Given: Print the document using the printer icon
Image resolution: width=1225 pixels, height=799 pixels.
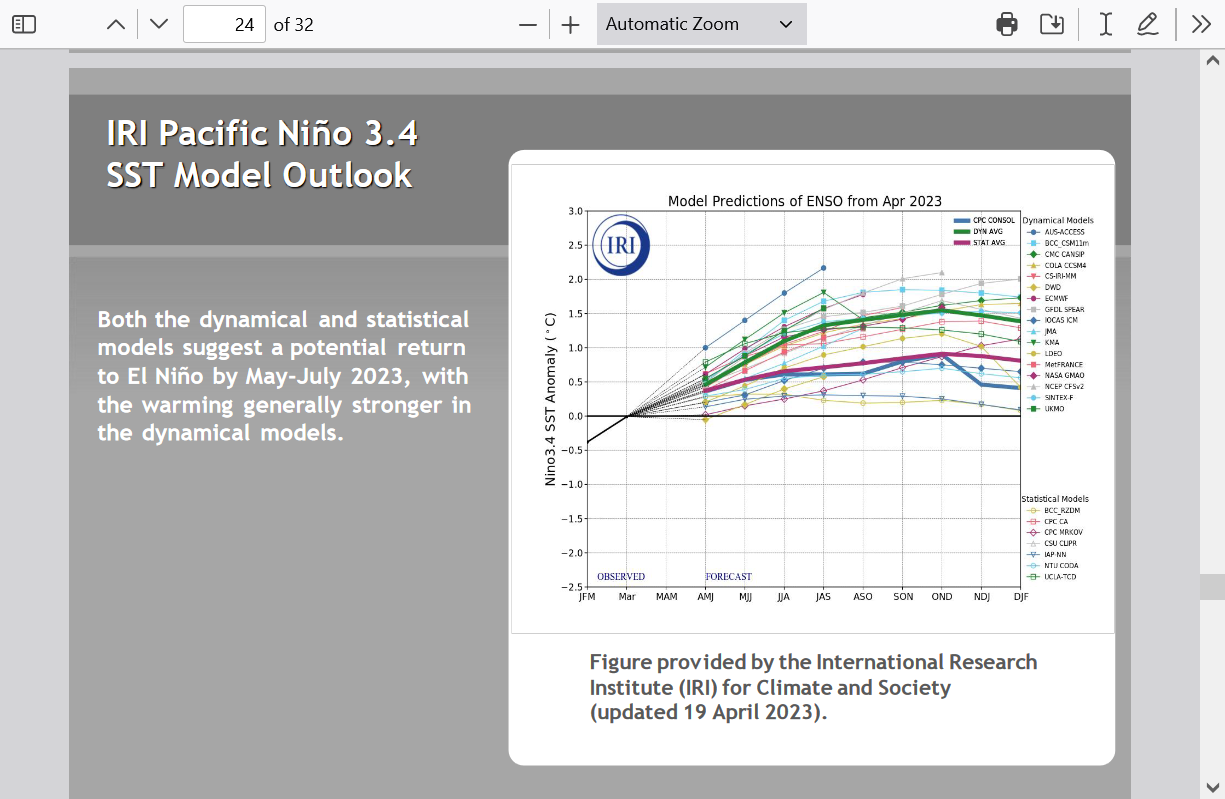Looking at the screenshot, I should (x=1007, y=24).
